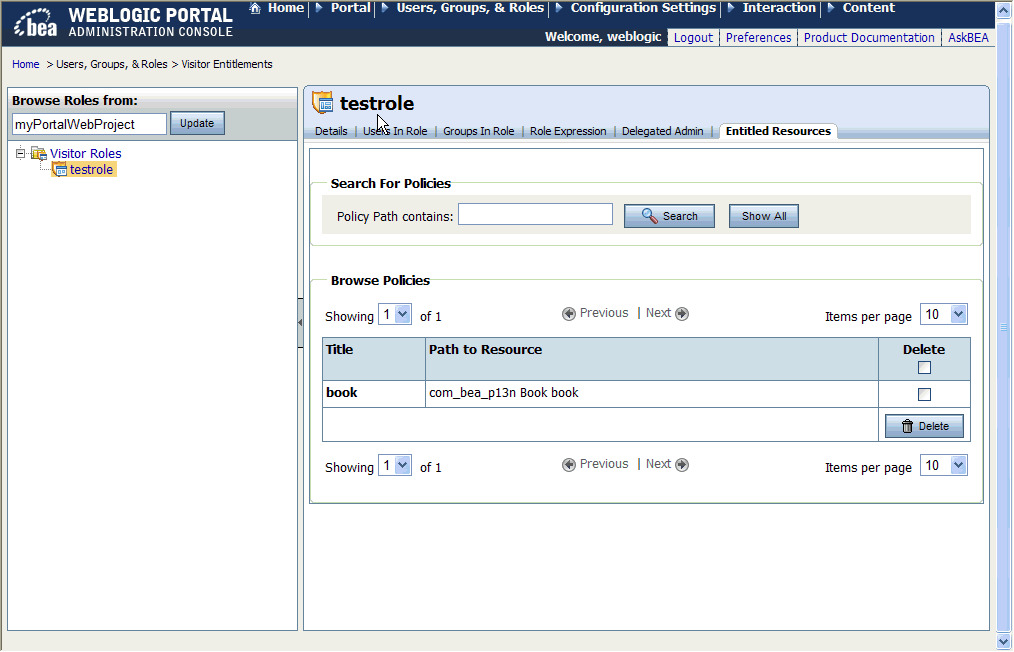
Task: Check the Delete checkbox for book row
Action: coord(924,394)
